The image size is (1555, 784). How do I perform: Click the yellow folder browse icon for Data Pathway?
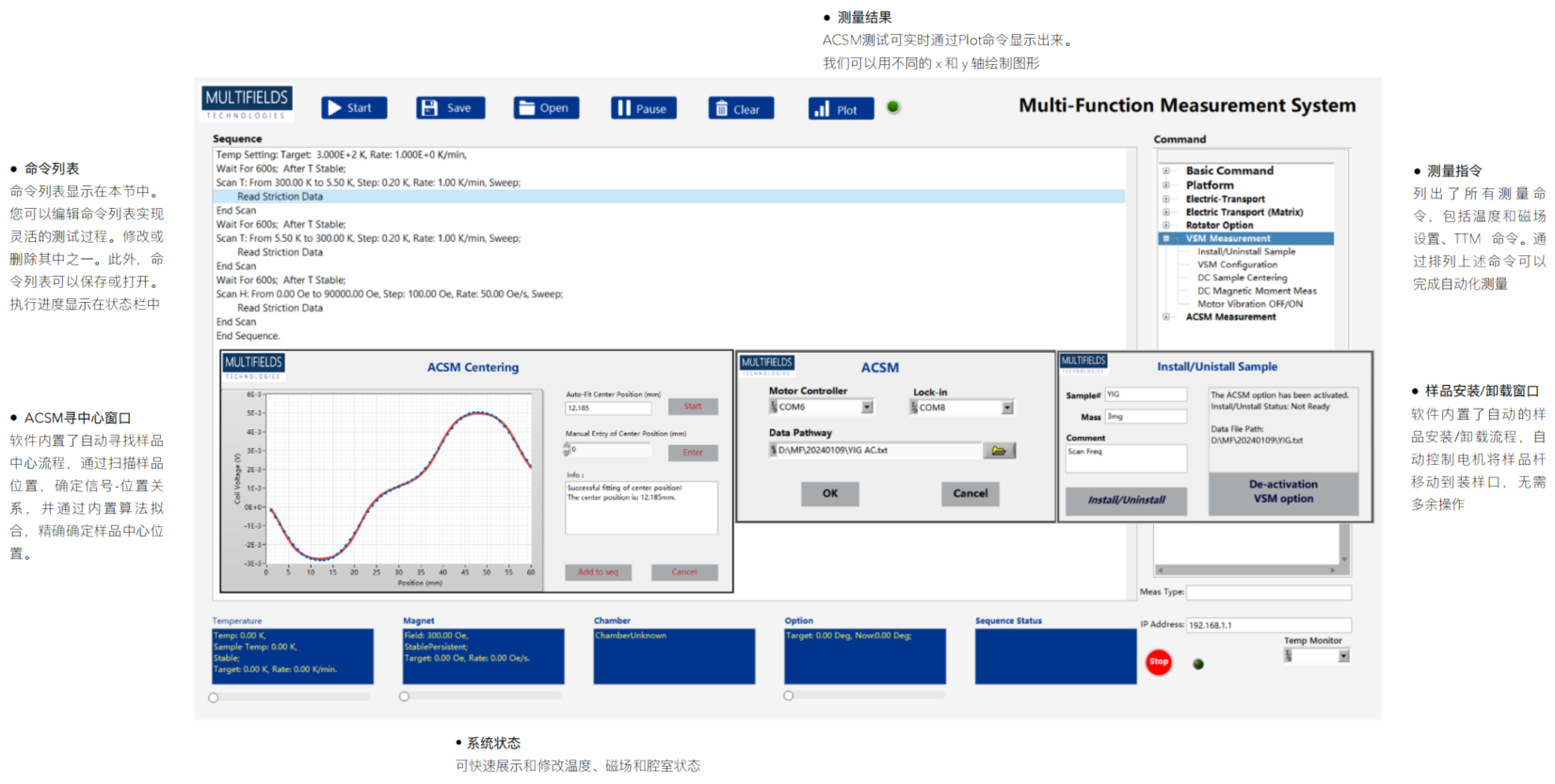999,451
